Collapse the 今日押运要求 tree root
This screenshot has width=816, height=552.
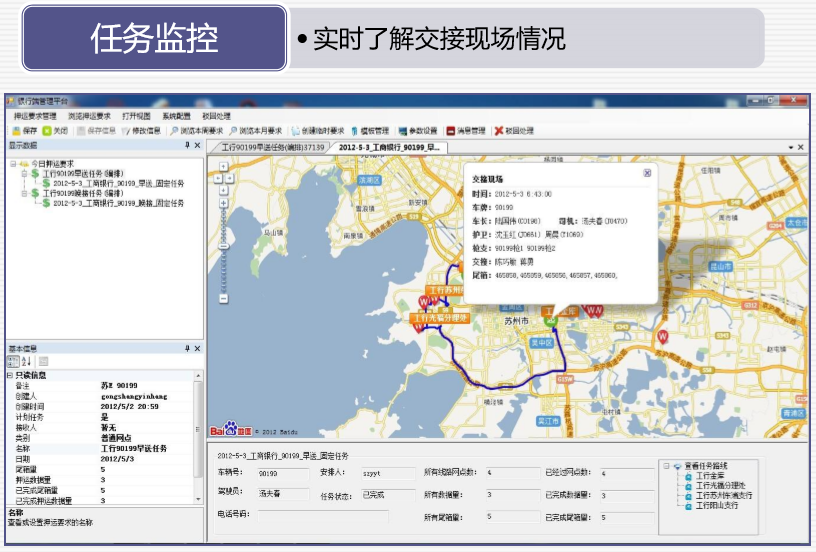[x=13, y=163]
